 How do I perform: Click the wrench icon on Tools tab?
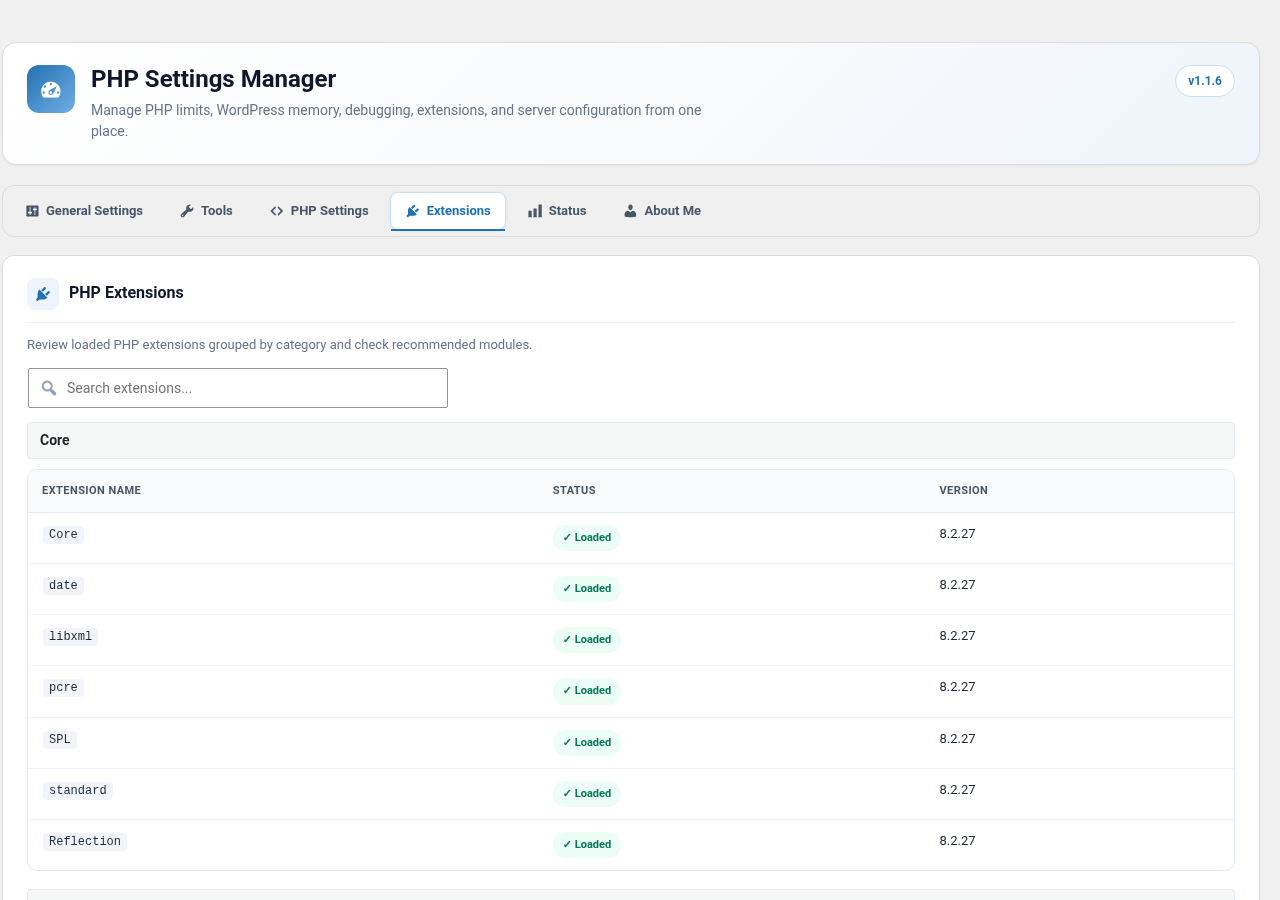point(187,211)
